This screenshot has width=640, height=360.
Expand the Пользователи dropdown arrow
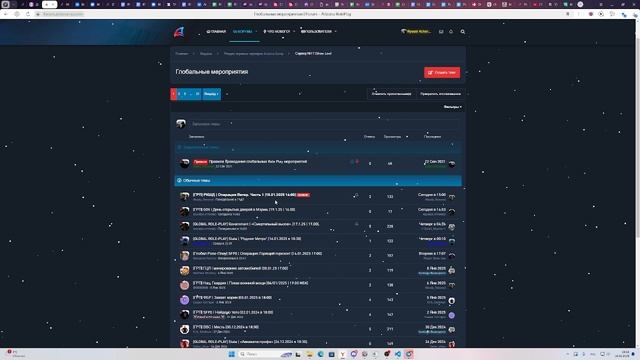tap(336, 31)
